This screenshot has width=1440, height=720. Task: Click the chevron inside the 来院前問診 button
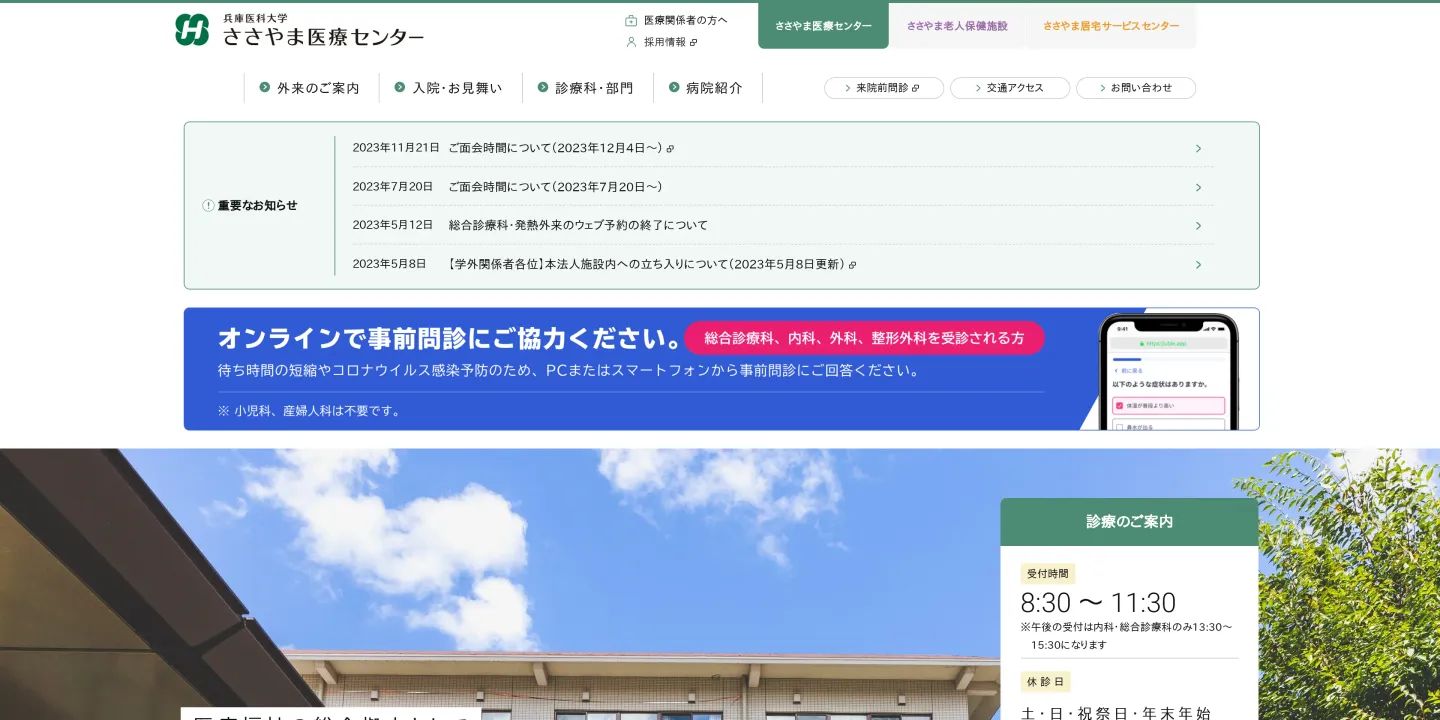point(848,88)
